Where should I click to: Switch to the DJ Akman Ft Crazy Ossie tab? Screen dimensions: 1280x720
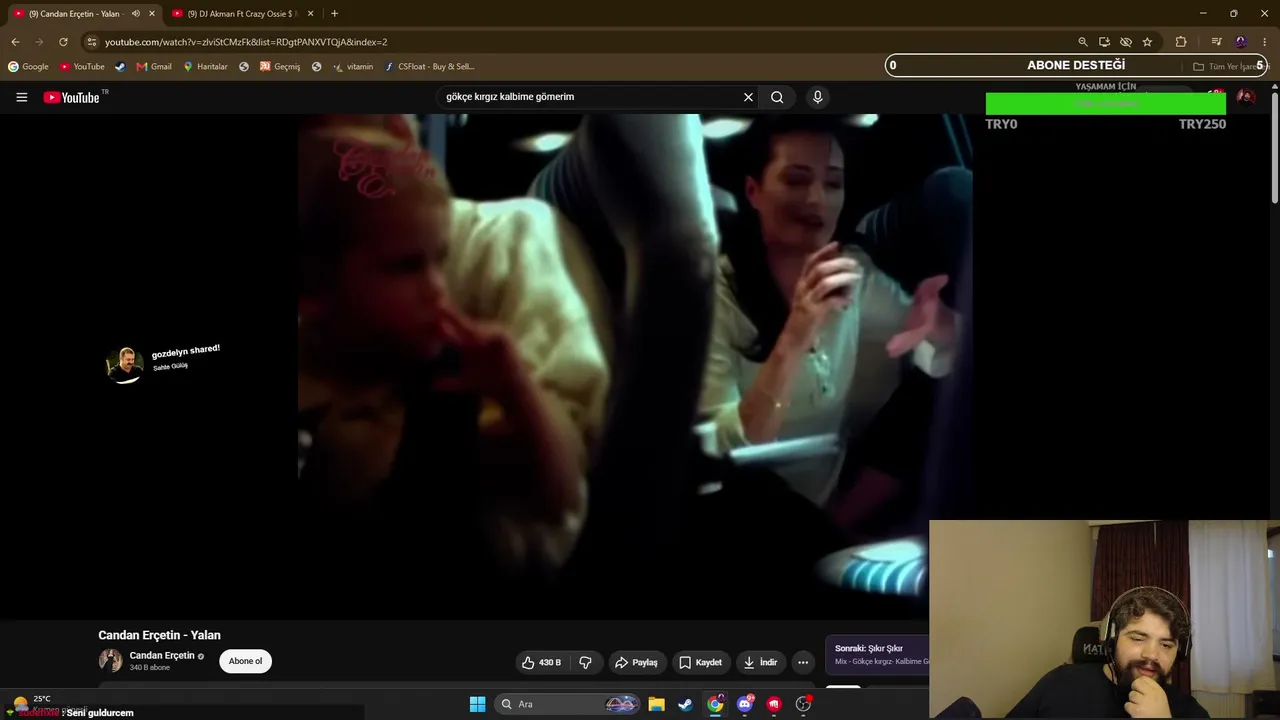coord(240,14)
